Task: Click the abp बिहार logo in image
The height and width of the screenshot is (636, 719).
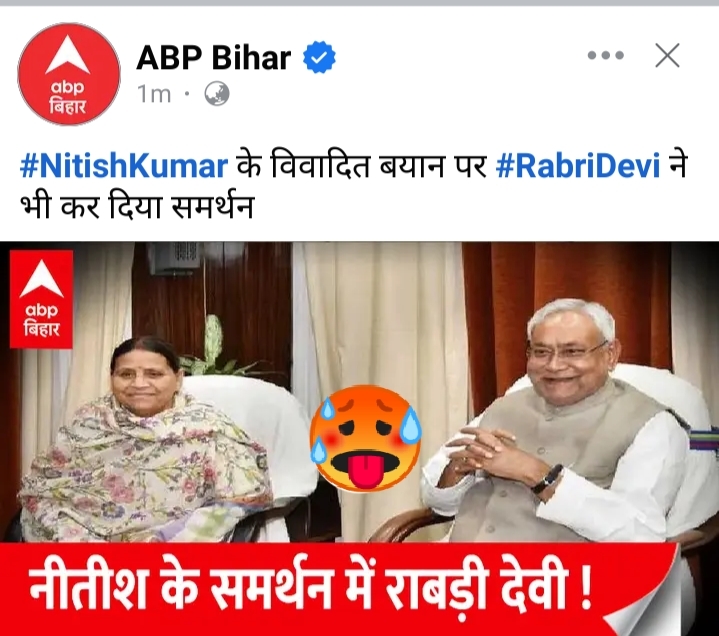Action: [41, 299]
